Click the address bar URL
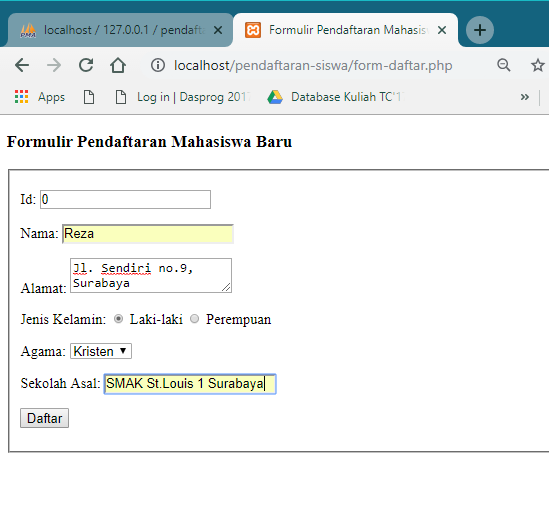549x526 pixels. point(313,65)
